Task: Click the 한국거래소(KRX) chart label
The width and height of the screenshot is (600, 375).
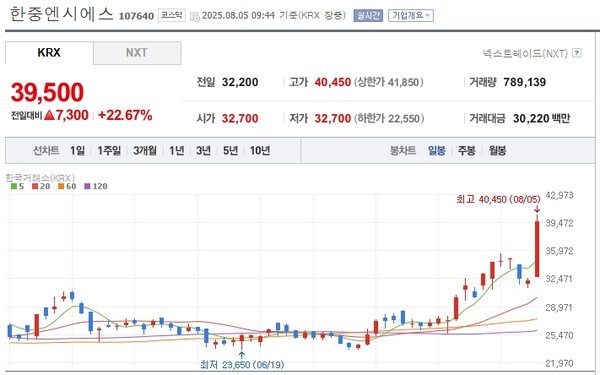Action: coord(40,178)
